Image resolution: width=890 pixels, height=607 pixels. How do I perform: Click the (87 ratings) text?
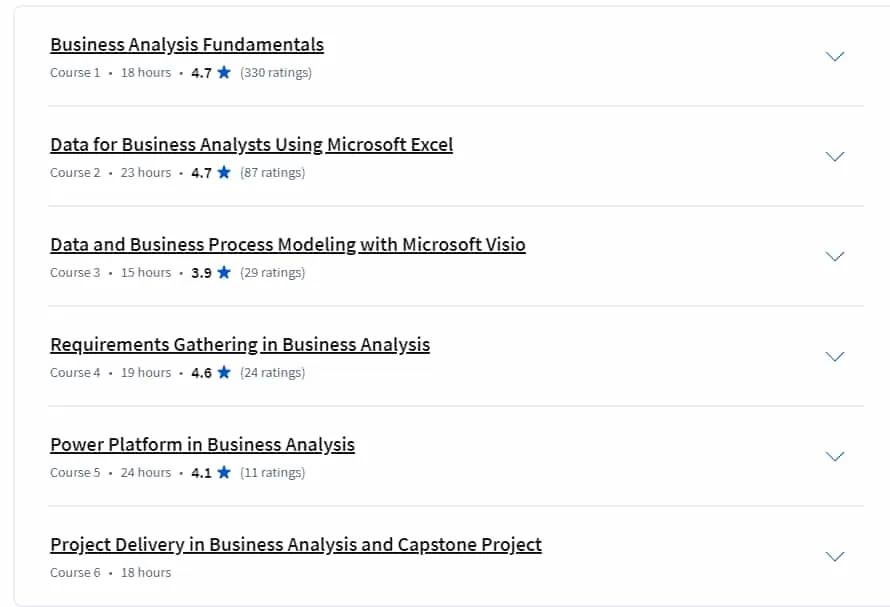pyautogui.click(x=272, y=173)
